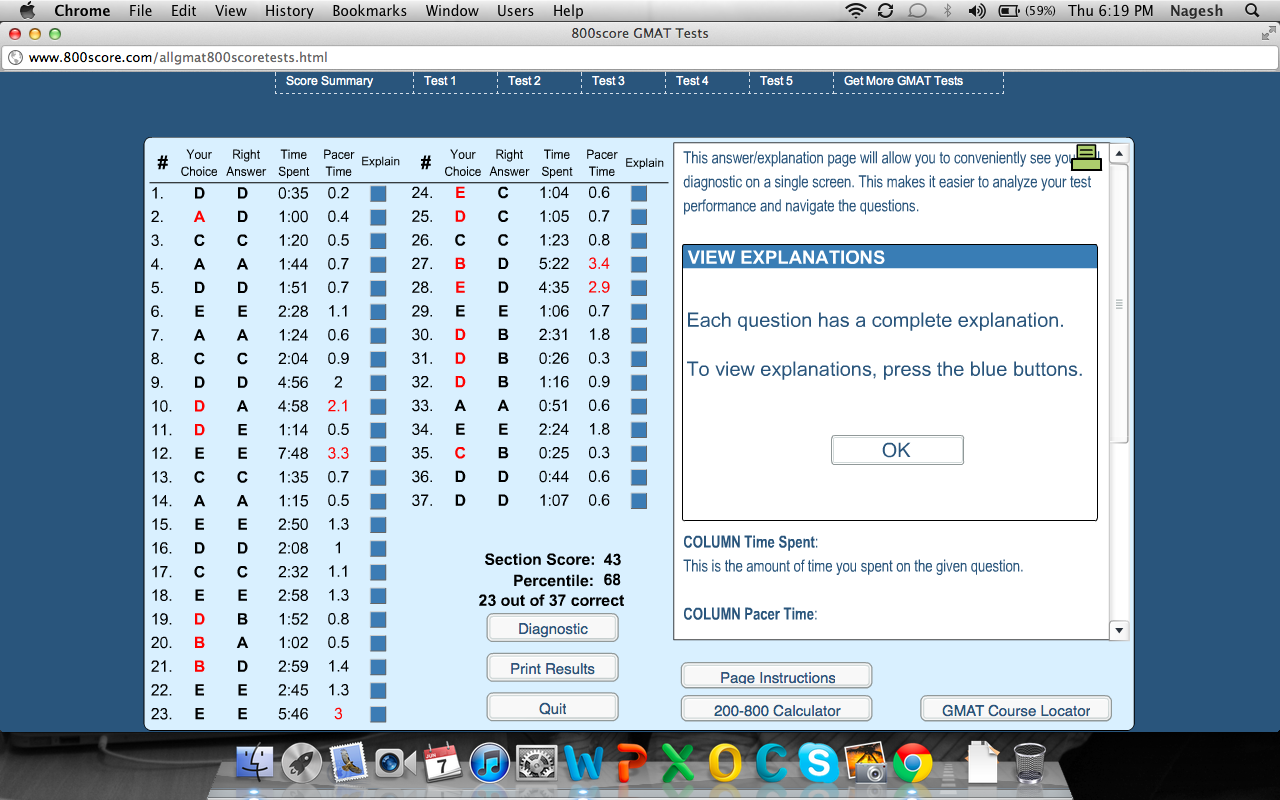Open the explanation for question 35
The image size is (1280, 800).
click(x=639, y=453)
